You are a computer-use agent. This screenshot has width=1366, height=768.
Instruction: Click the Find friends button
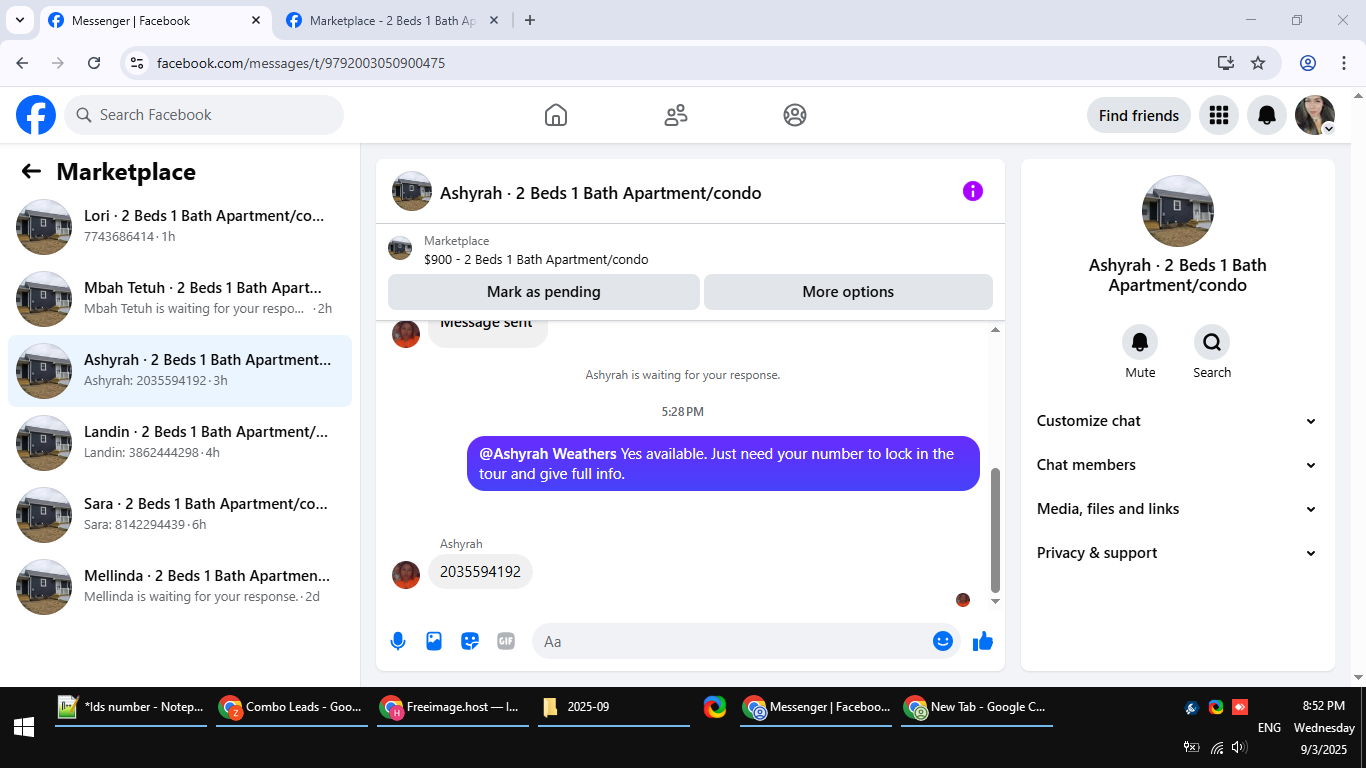click(x=1139, y=115)
